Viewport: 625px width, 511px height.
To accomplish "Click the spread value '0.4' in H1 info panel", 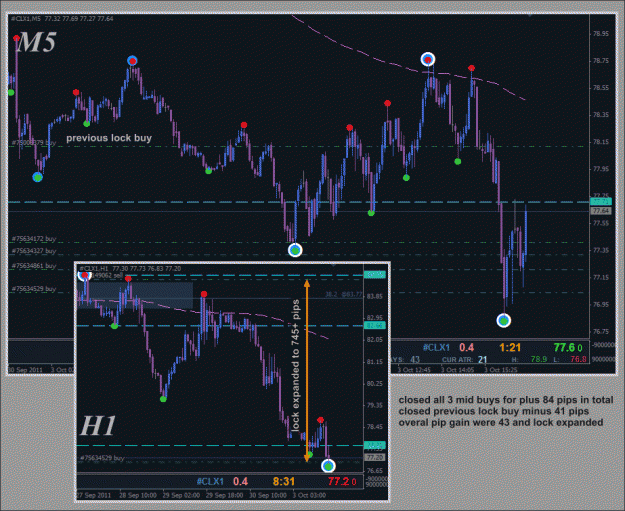I will [x=240, y=482].
